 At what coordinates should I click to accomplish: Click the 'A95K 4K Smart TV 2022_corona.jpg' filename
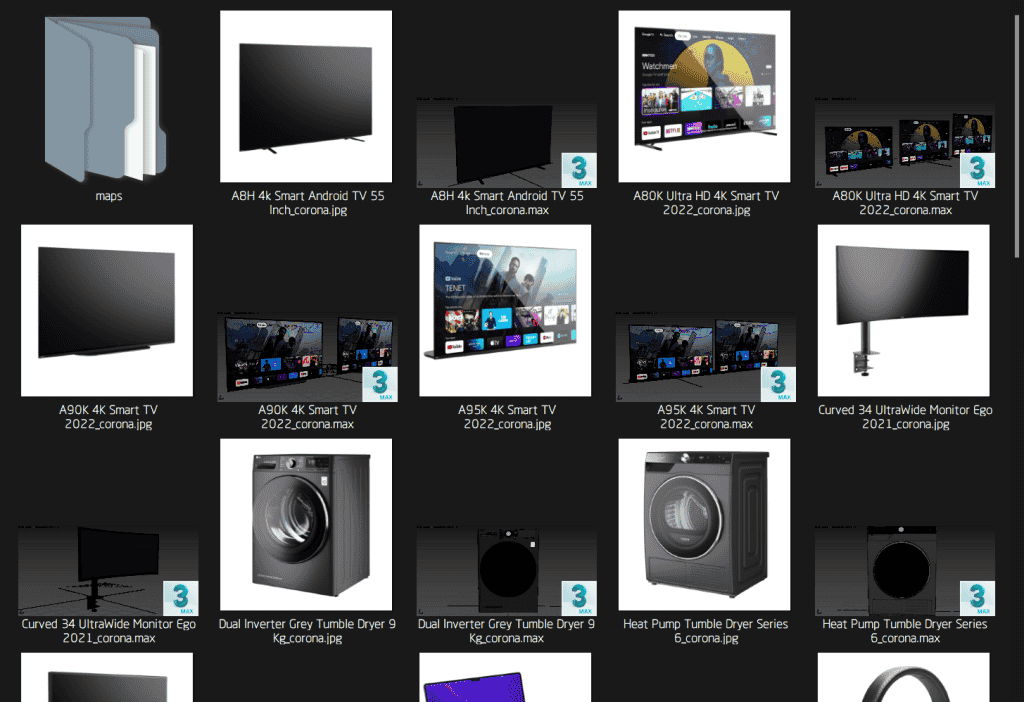click(507, 417)
